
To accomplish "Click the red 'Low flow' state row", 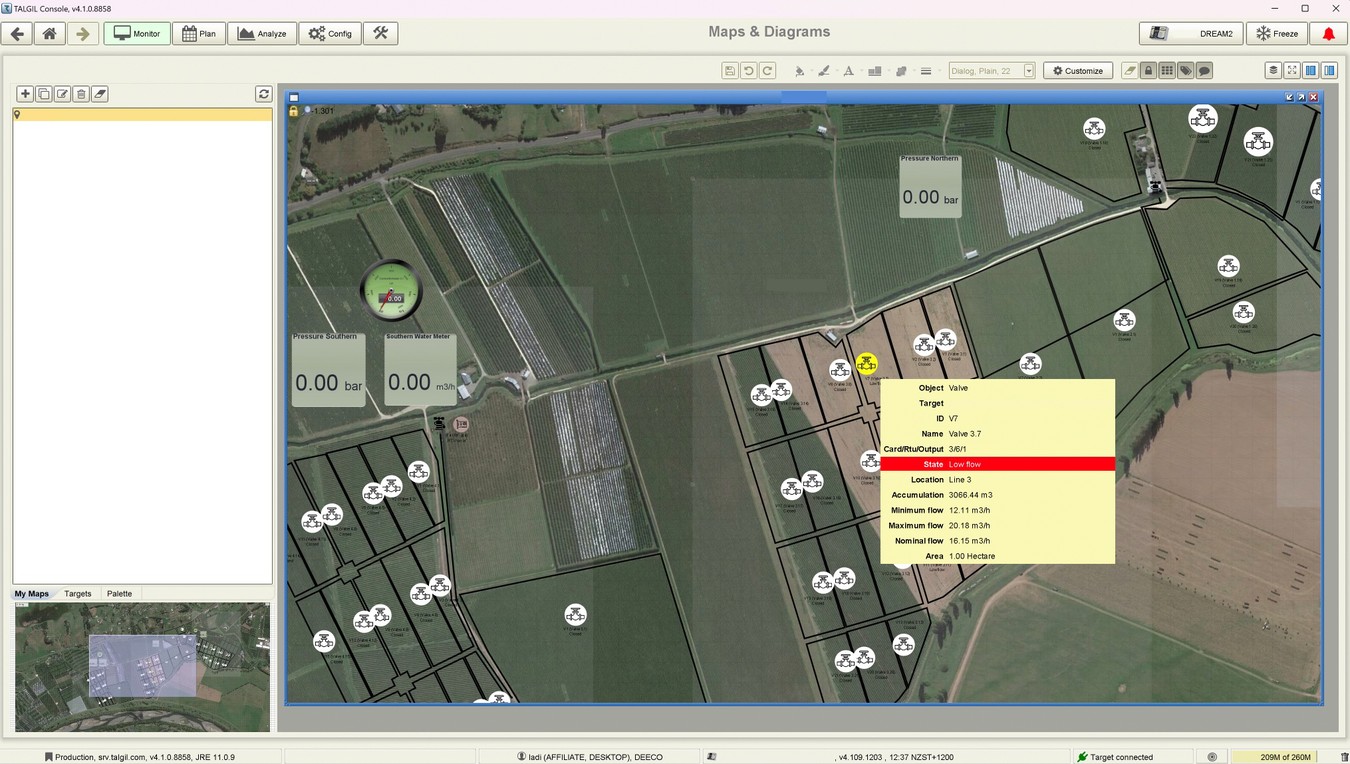I will (998, 464).
